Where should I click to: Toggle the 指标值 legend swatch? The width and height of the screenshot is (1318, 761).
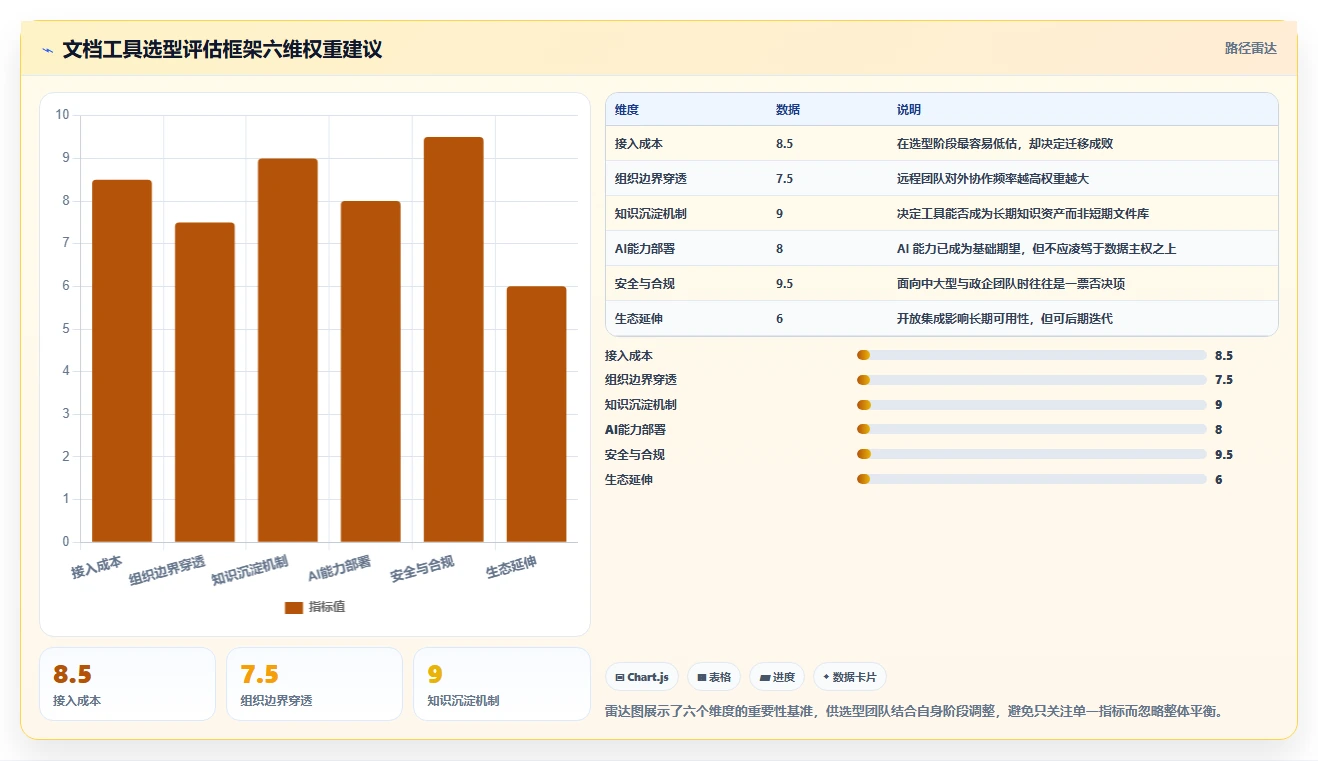click(x=293, y=607)
